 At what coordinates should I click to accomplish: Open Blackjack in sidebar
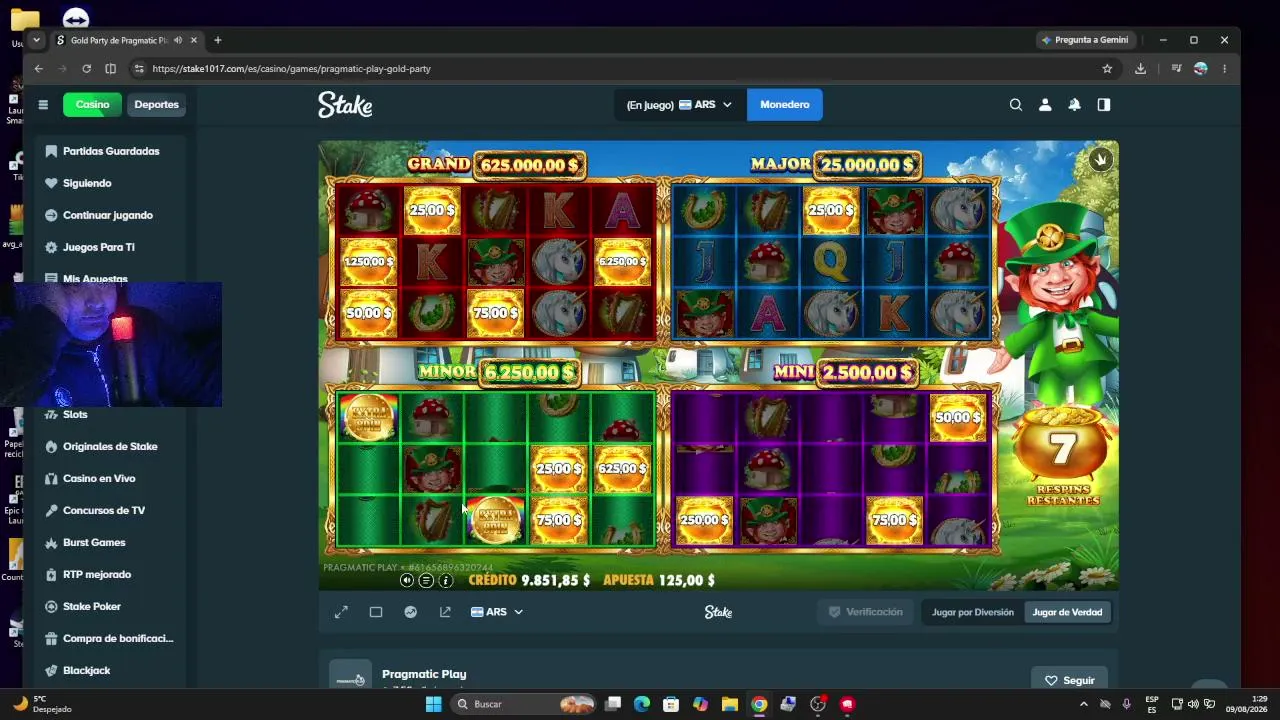pos(110,670)
